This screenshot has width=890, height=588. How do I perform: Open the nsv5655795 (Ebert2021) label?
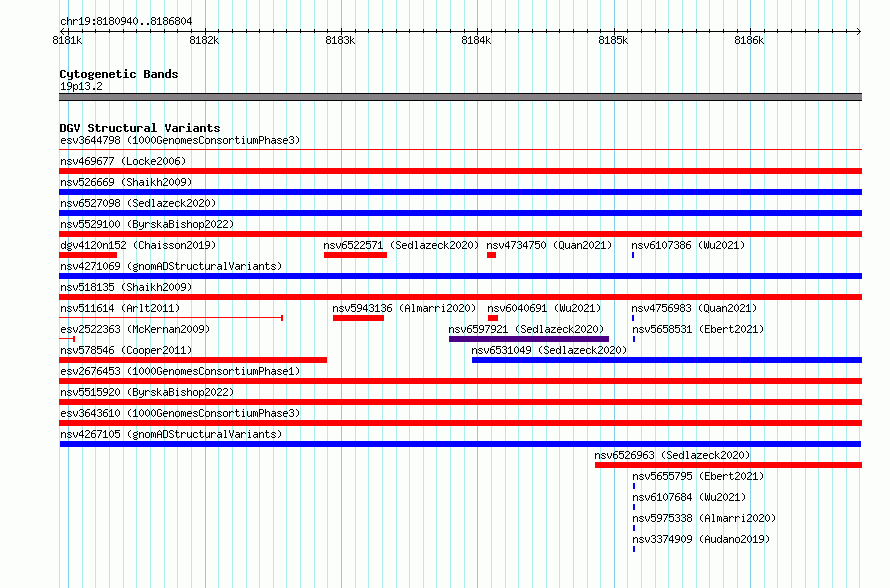[698, 476]
